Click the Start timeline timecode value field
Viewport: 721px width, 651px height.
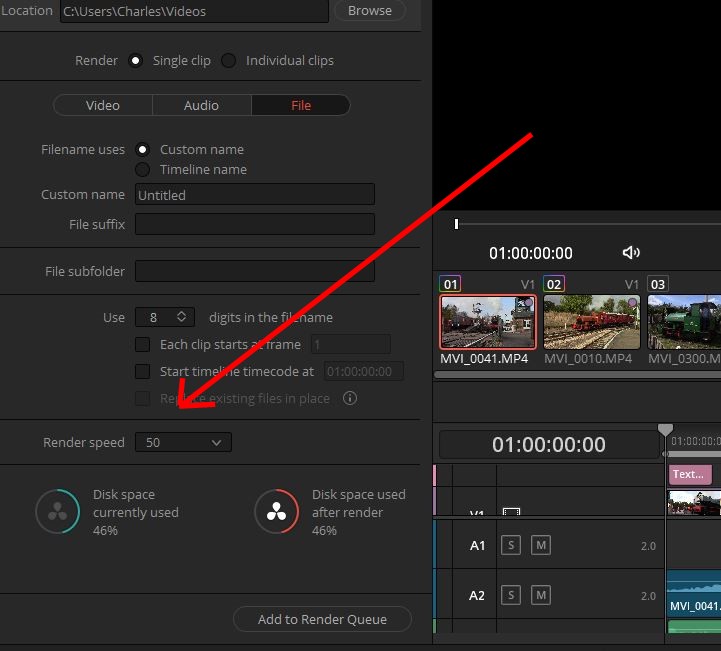(364, 371)
